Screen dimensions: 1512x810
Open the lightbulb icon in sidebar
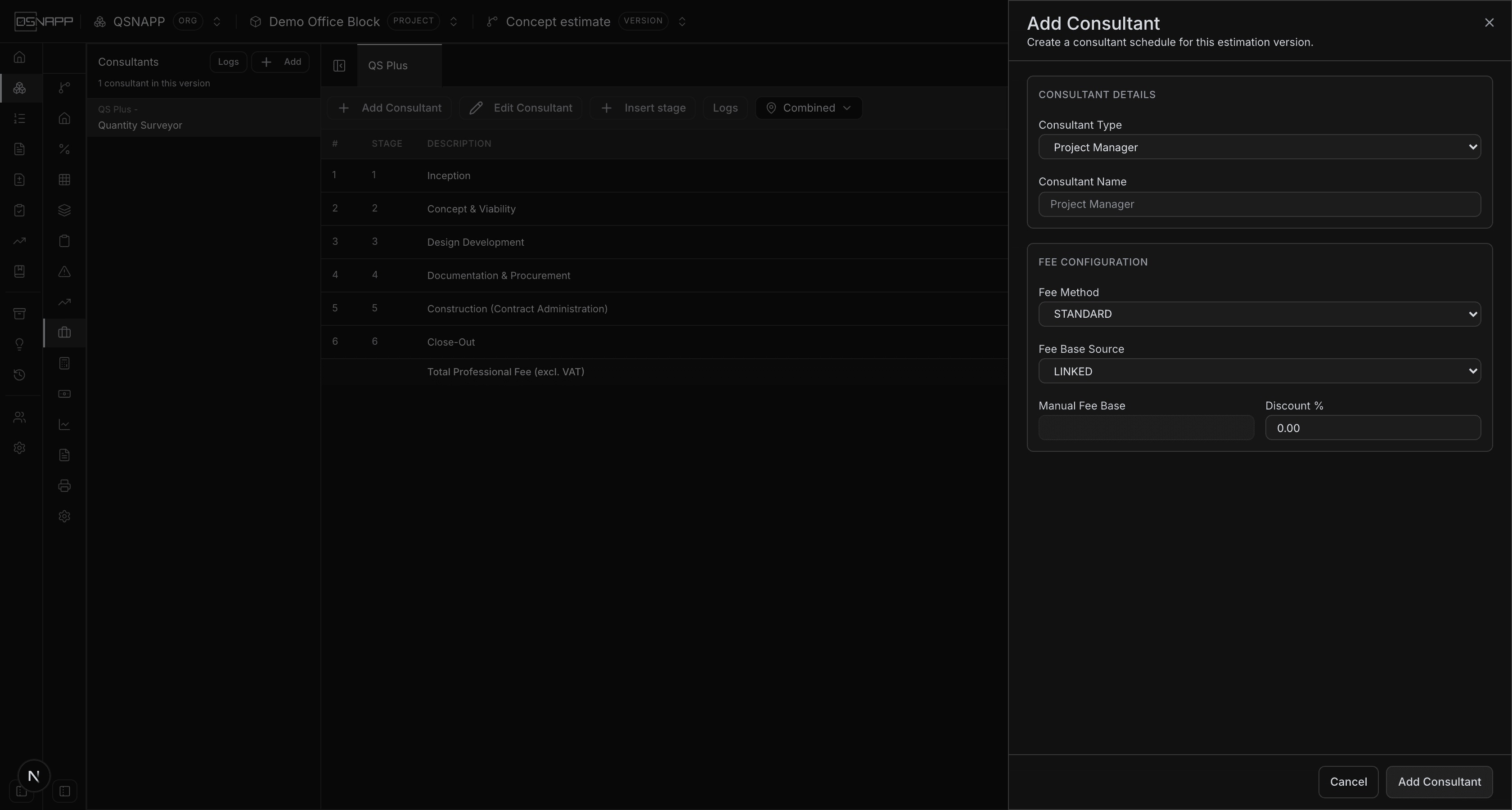pos(19,344)
